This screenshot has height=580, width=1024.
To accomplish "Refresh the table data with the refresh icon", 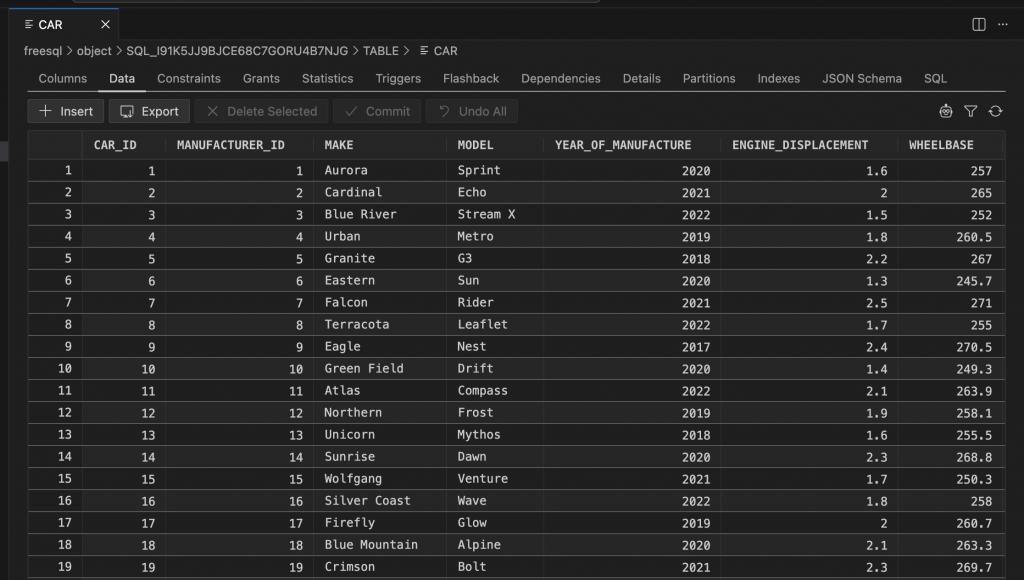I will point(995,111).
